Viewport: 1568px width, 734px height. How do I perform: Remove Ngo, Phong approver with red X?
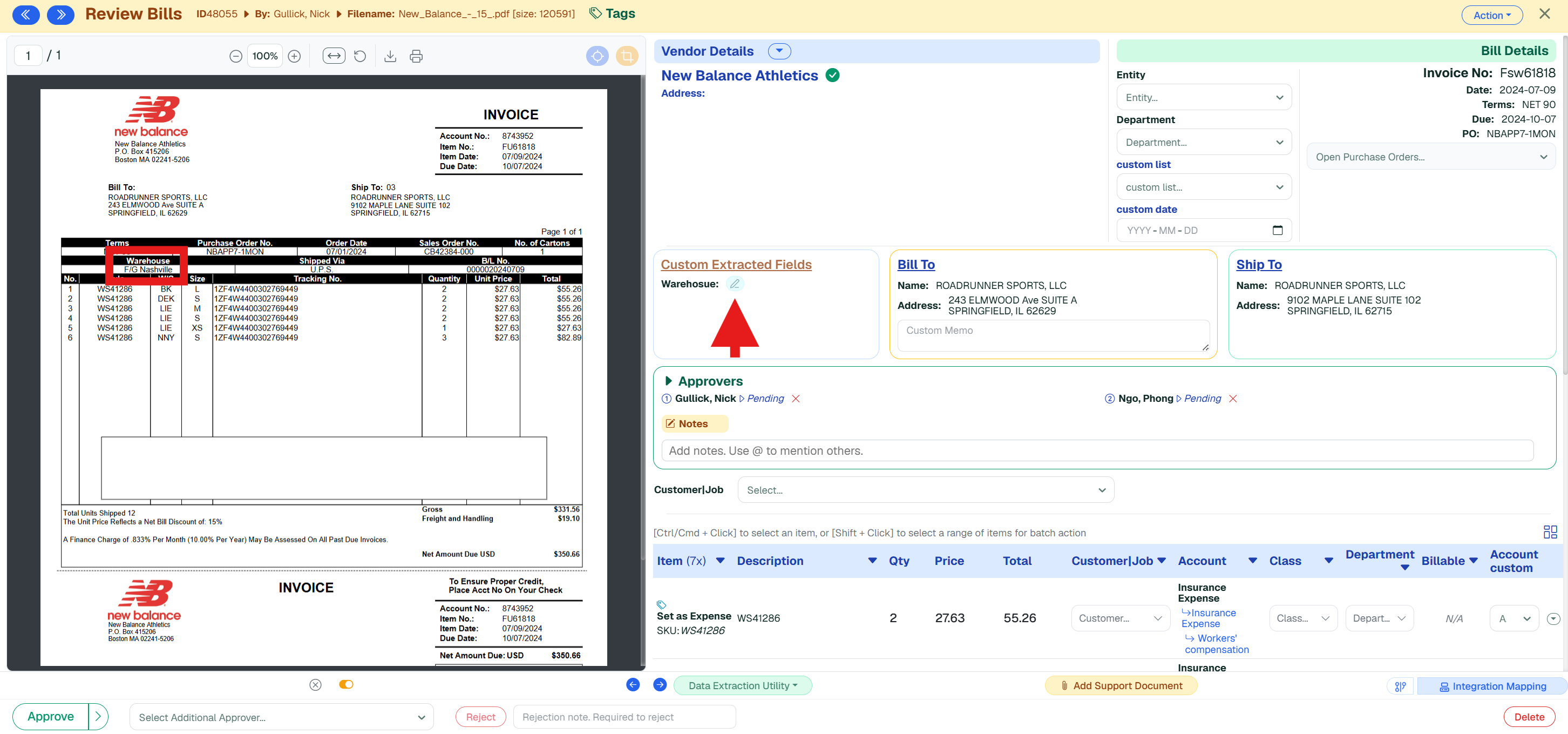pos(1233,399)
